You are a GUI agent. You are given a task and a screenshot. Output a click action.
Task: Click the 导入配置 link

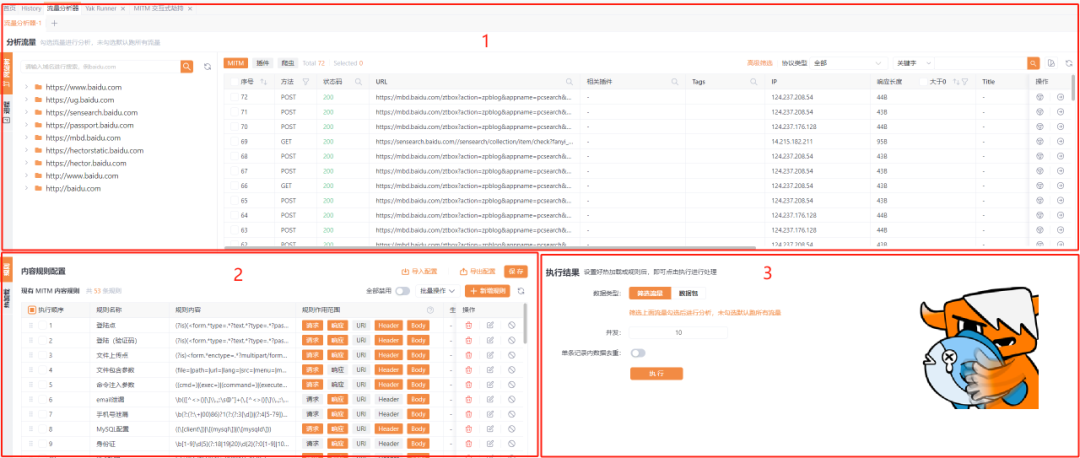tap(420, 271)
